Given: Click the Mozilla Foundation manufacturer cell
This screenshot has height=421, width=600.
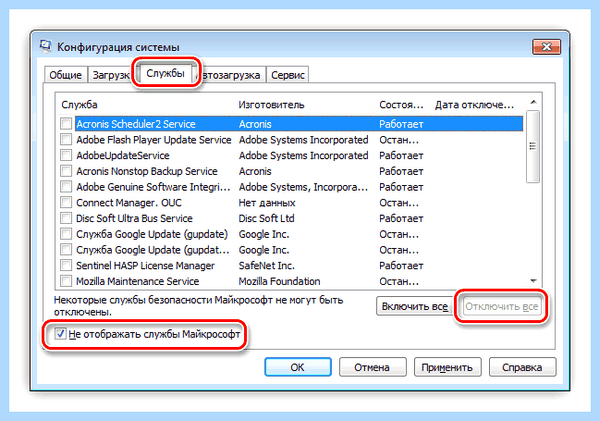Looking at the screenshot, I should 279,281.
